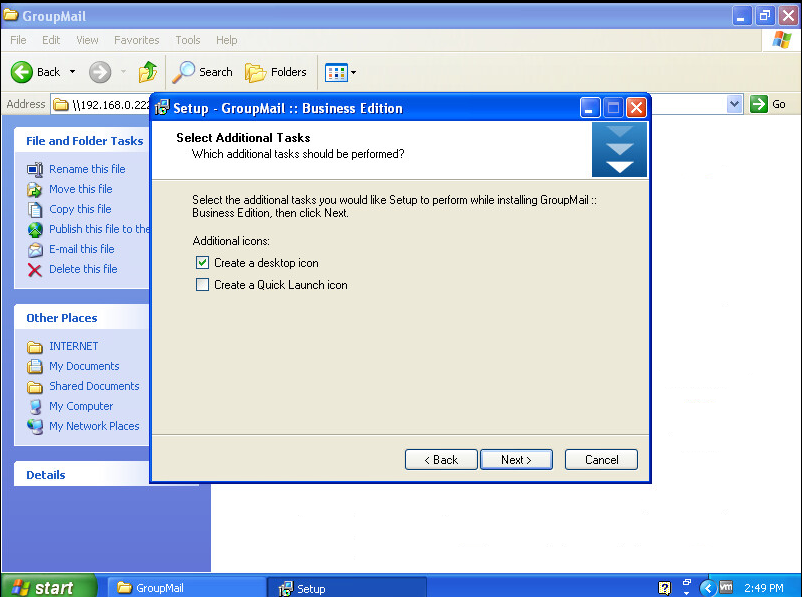The height and width of the screenshot is (597, 802).
Task: Open the Back button history dropdown arrow
Action: [x=72, y=72]
